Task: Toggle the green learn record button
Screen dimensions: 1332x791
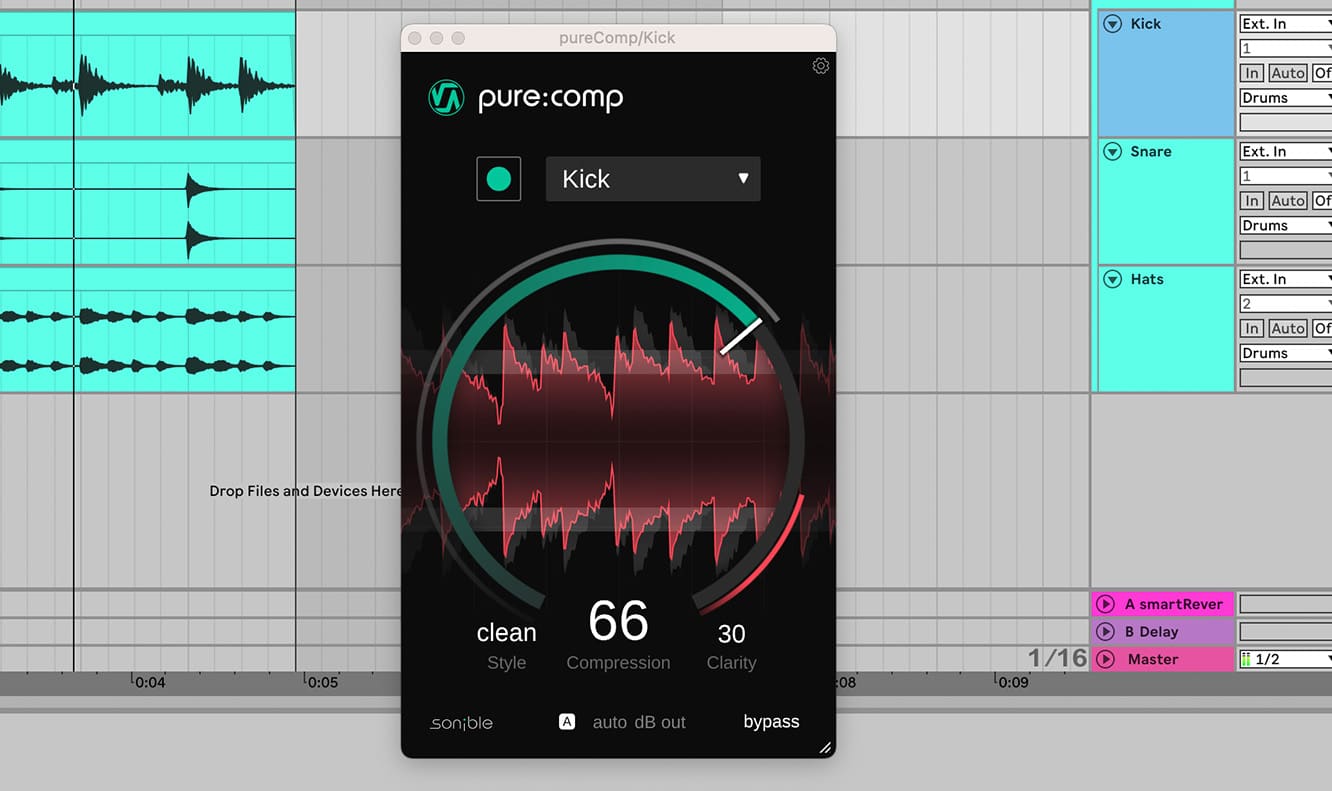Action: (x=498, y=179)
